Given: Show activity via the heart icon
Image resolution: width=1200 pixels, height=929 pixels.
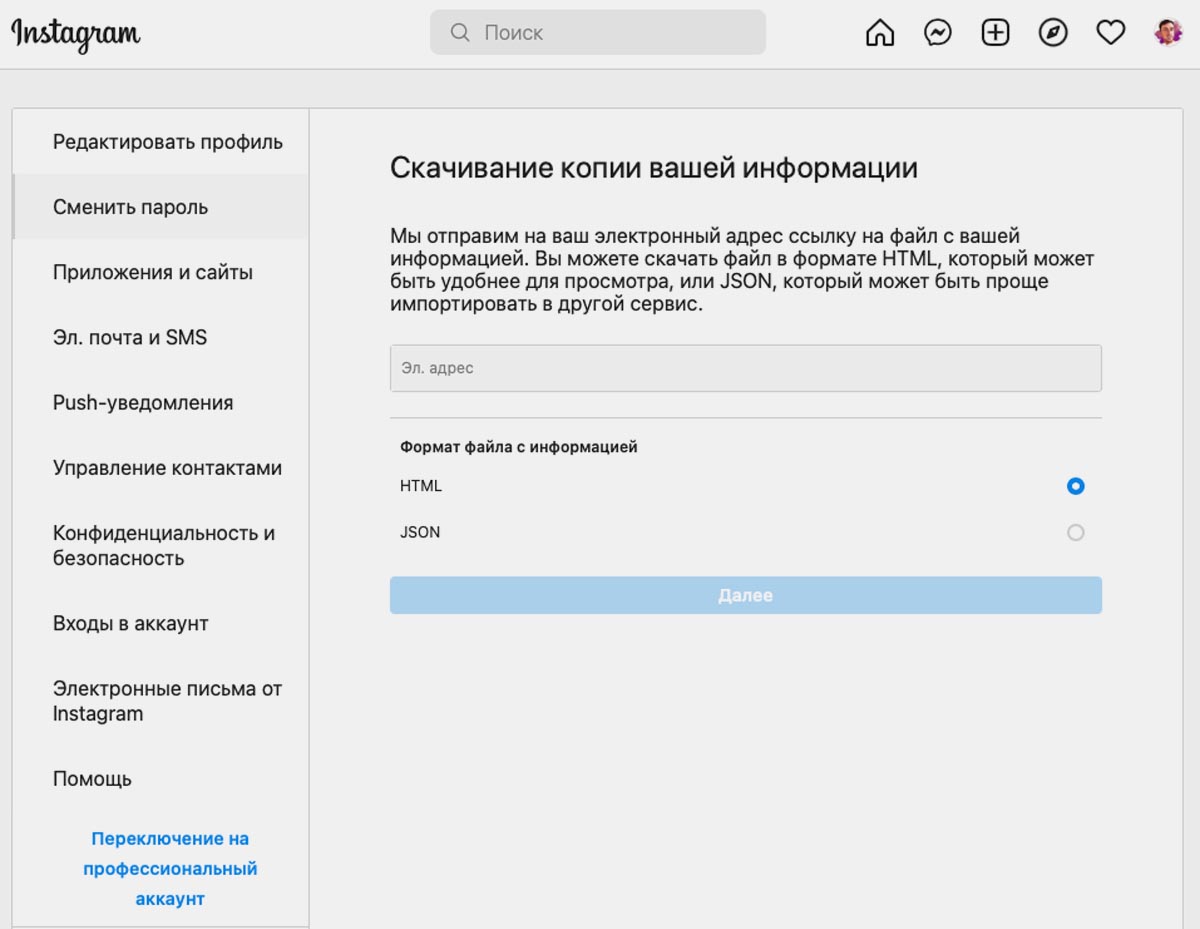Looking at the screenshot, I should (1111, 33).
